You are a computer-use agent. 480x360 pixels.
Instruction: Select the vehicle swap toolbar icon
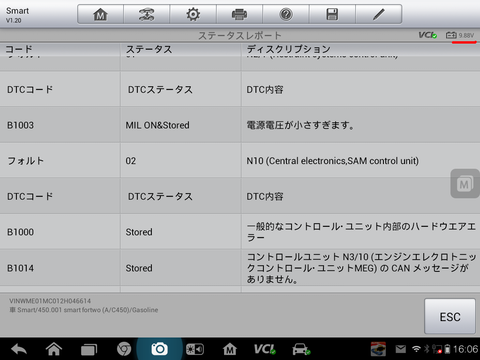147,14
